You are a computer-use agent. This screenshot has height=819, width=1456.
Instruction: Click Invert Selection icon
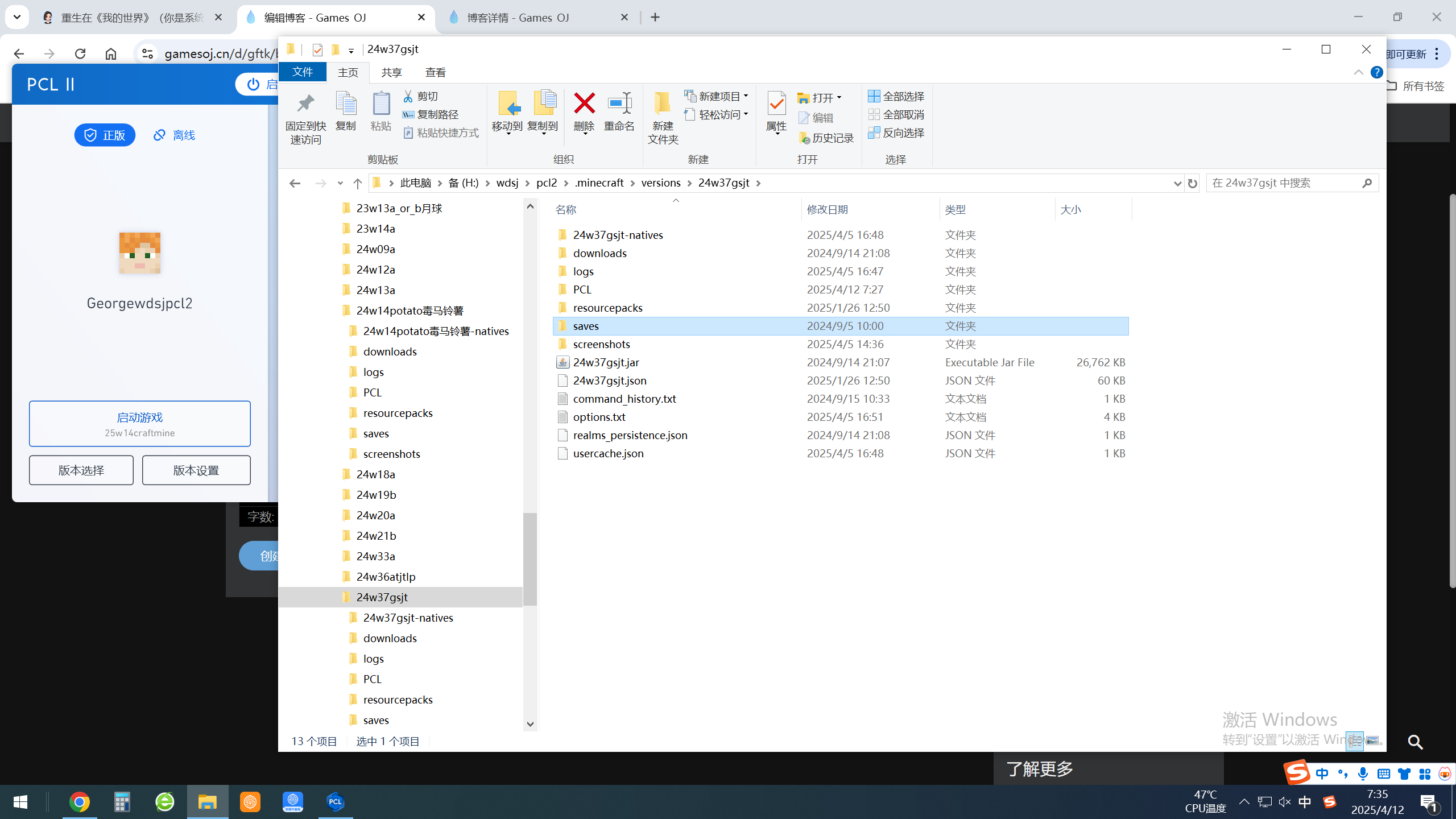[874, 133]
